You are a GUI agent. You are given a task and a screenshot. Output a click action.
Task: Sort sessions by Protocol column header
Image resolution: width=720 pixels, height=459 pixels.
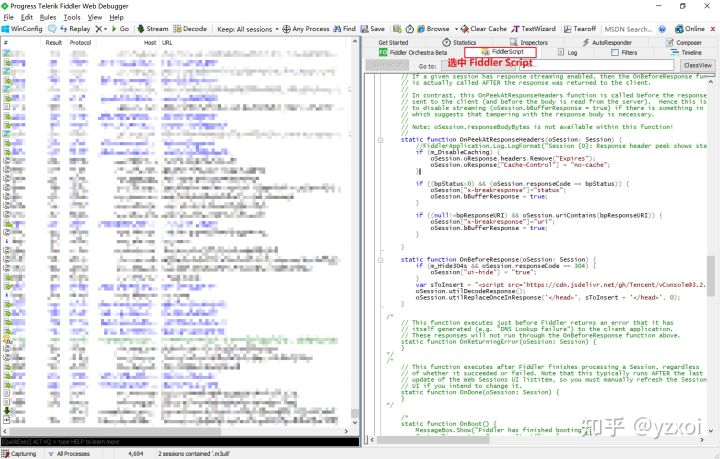coord(80,42)
